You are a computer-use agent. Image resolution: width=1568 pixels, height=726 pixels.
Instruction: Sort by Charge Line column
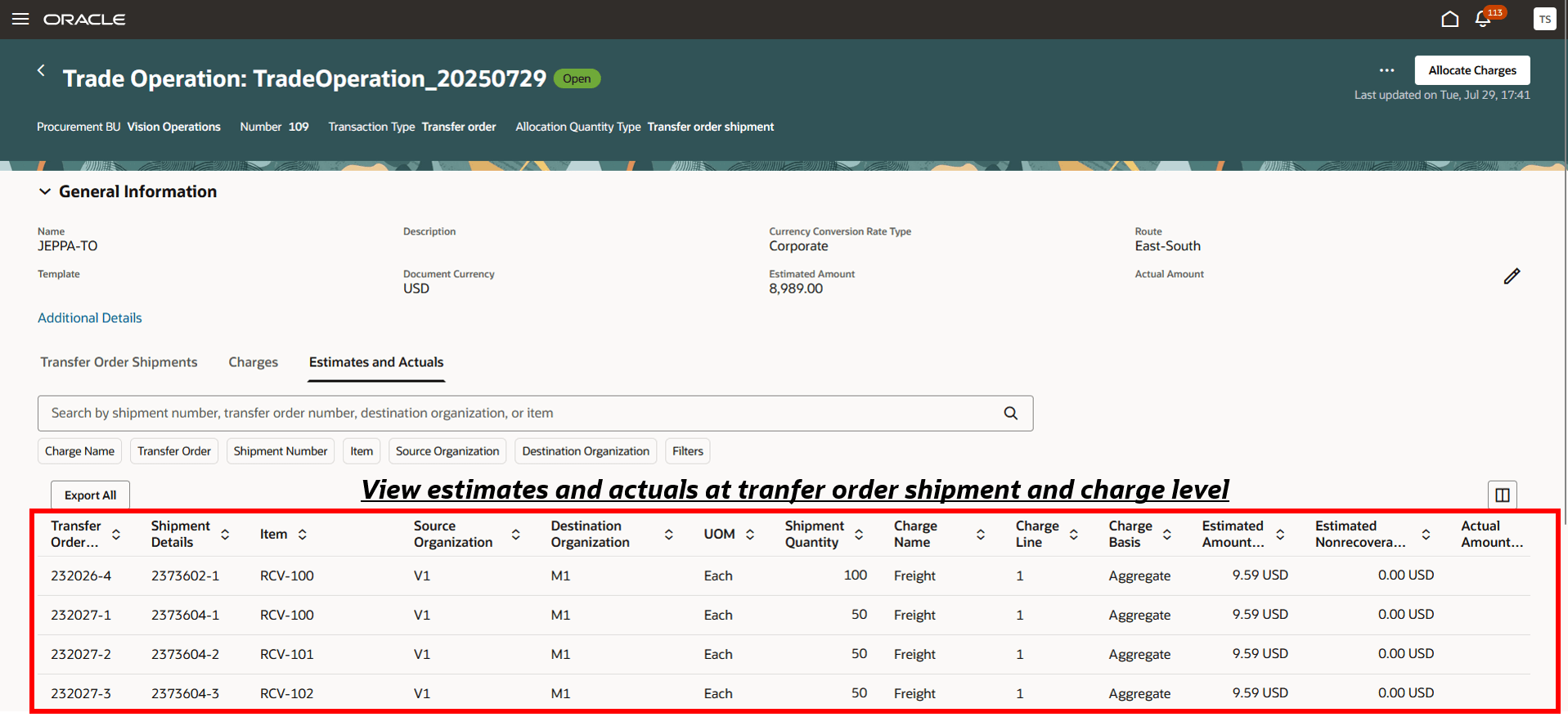(1074, 535)
